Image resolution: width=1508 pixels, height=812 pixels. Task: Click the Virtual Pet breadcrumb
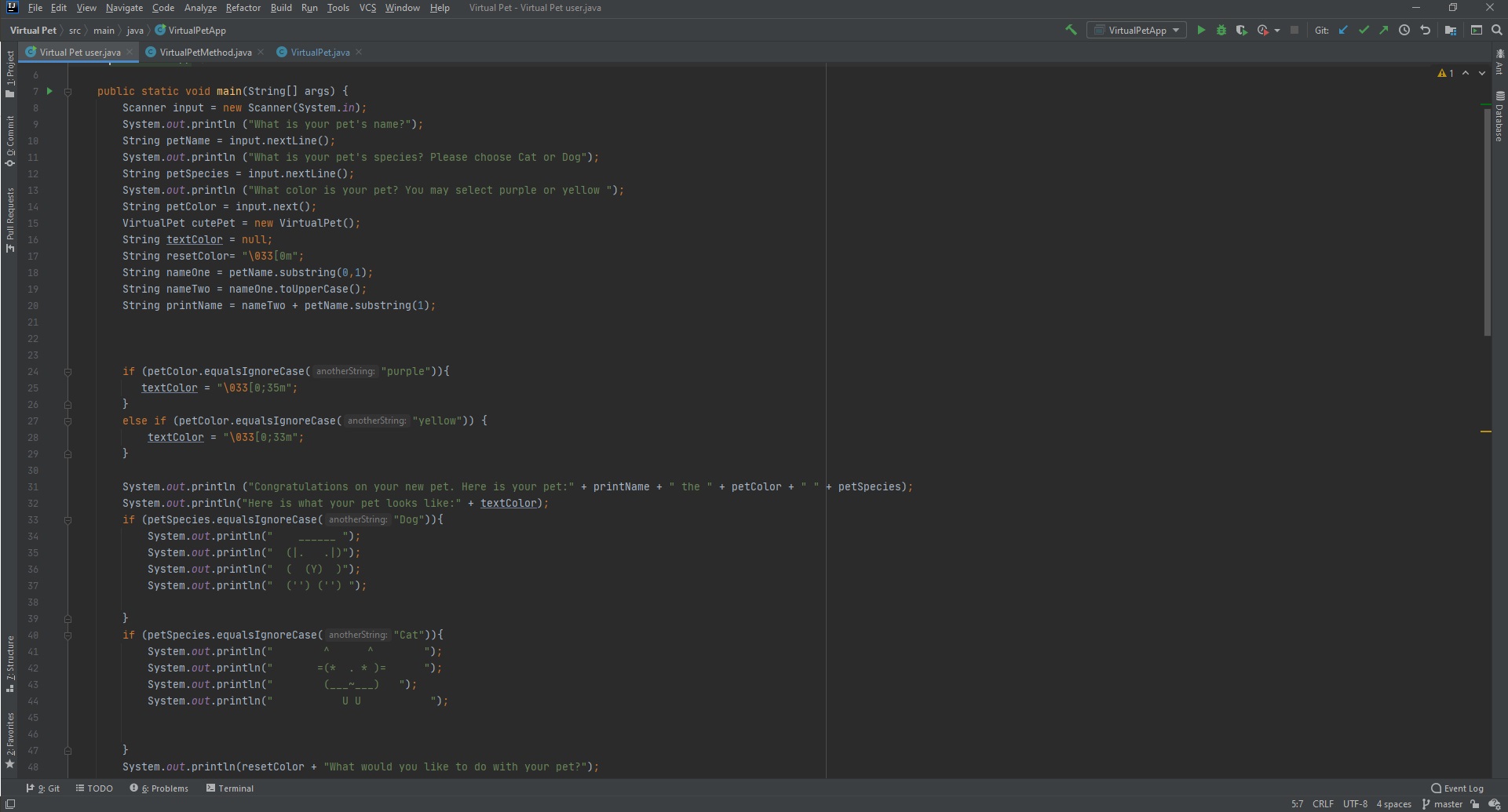click(x=33, y=30)
